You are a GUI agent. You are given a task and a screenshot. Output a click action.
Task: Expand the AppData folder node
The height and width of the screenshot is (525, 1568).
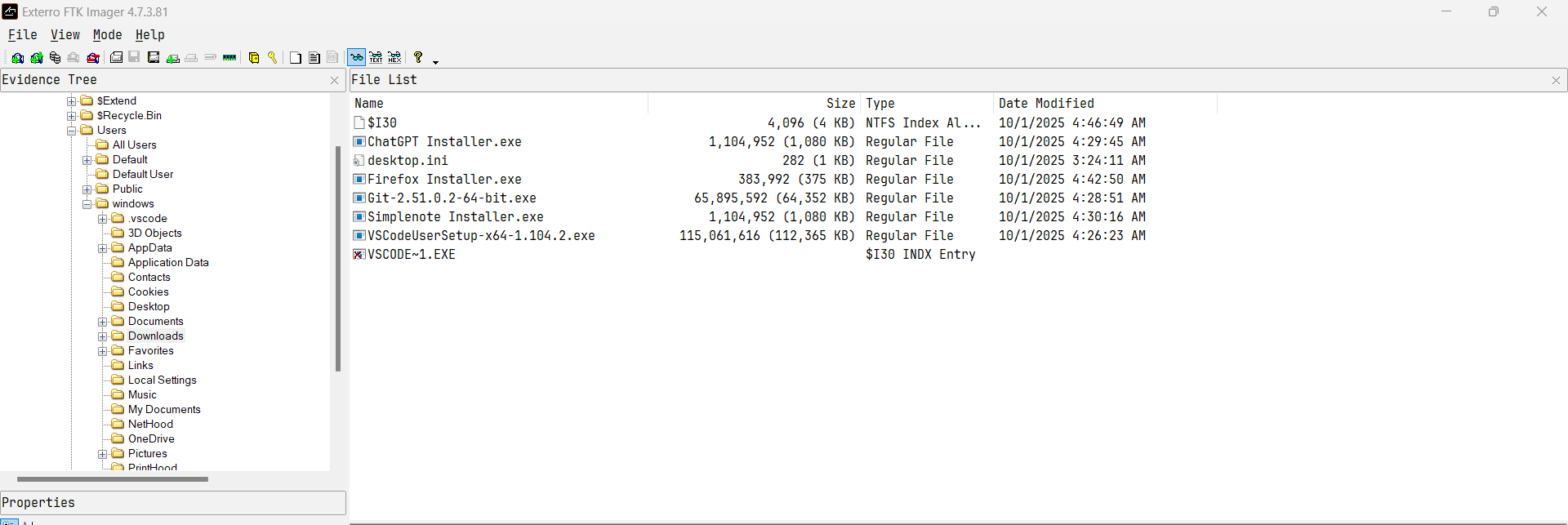pyautogui.click(x=103, y=248)
